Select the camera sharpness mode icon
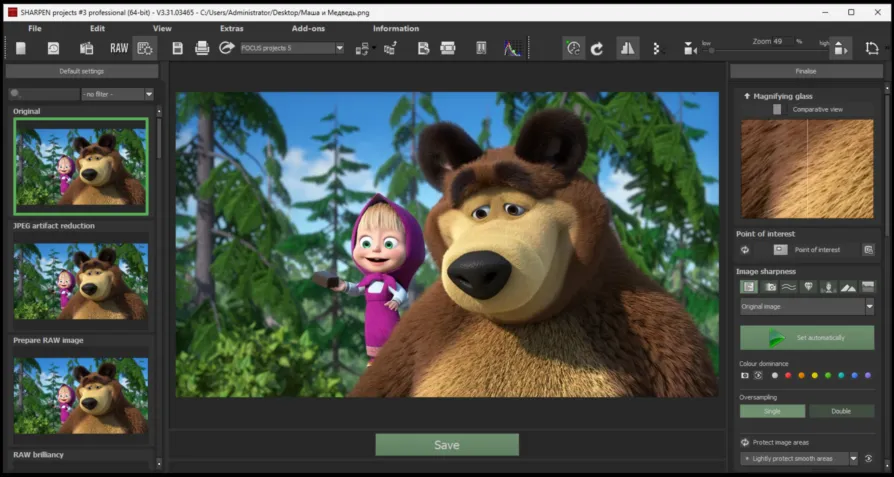This screenshot has width=894, height=477. (x=770, y=287)
